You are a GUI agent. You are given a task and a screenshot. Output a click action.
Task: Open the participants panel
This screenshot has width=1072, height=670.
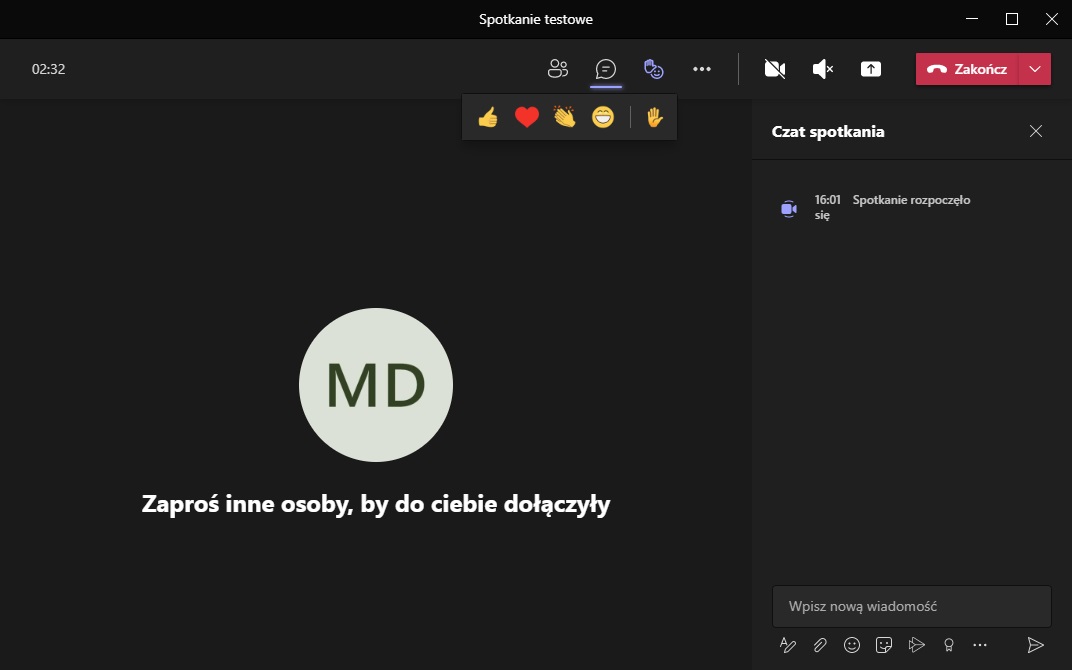coord(558,69)
